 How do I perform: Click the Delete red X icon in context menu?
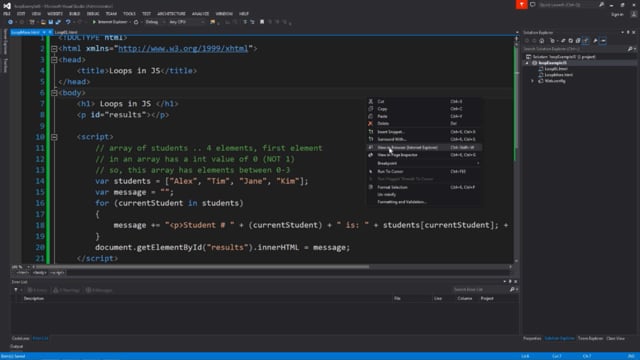371,124
